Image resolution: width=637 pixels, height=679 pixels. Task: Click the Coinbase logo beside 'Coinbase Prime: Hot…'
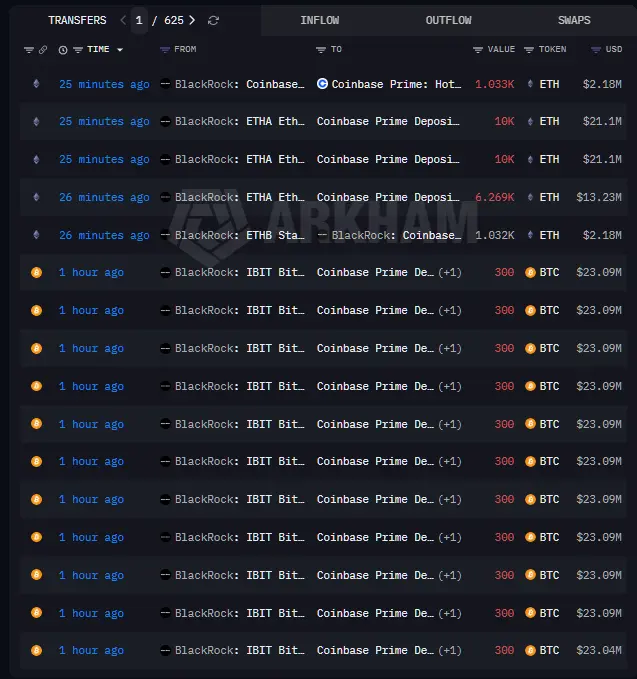(x=322, y=84)
